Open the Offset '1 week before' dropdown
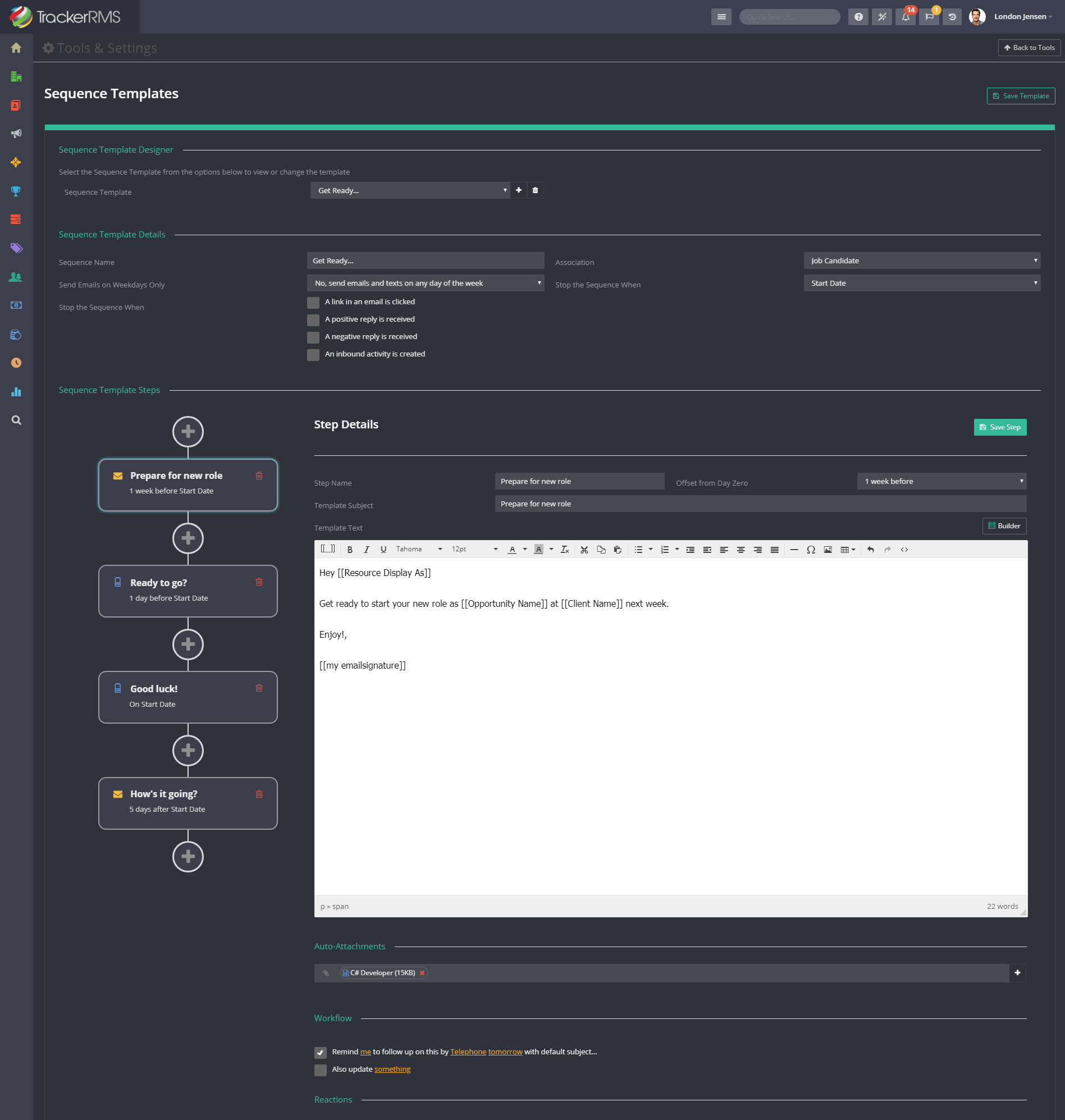 (x=941, y=481)
